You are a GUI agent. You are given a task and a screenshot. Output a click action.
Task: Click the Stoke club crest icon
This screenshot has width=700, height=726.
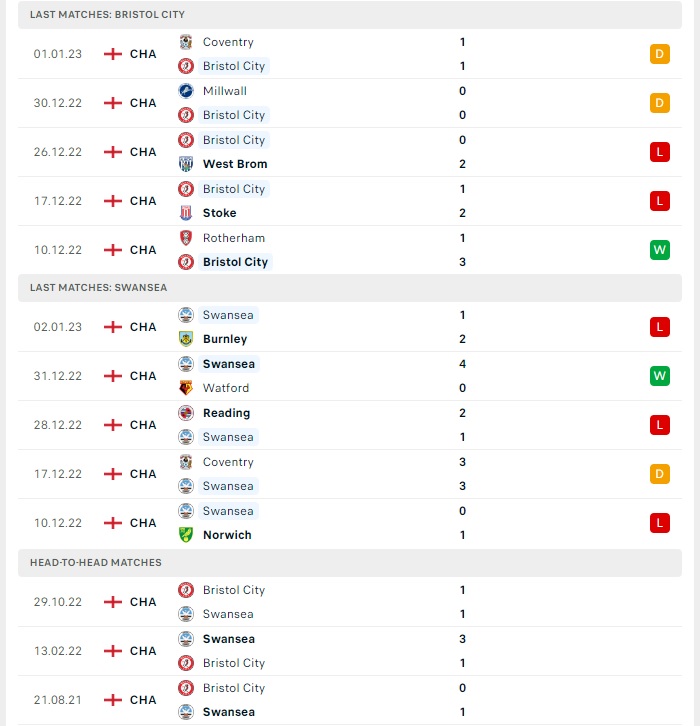(186, 213)
